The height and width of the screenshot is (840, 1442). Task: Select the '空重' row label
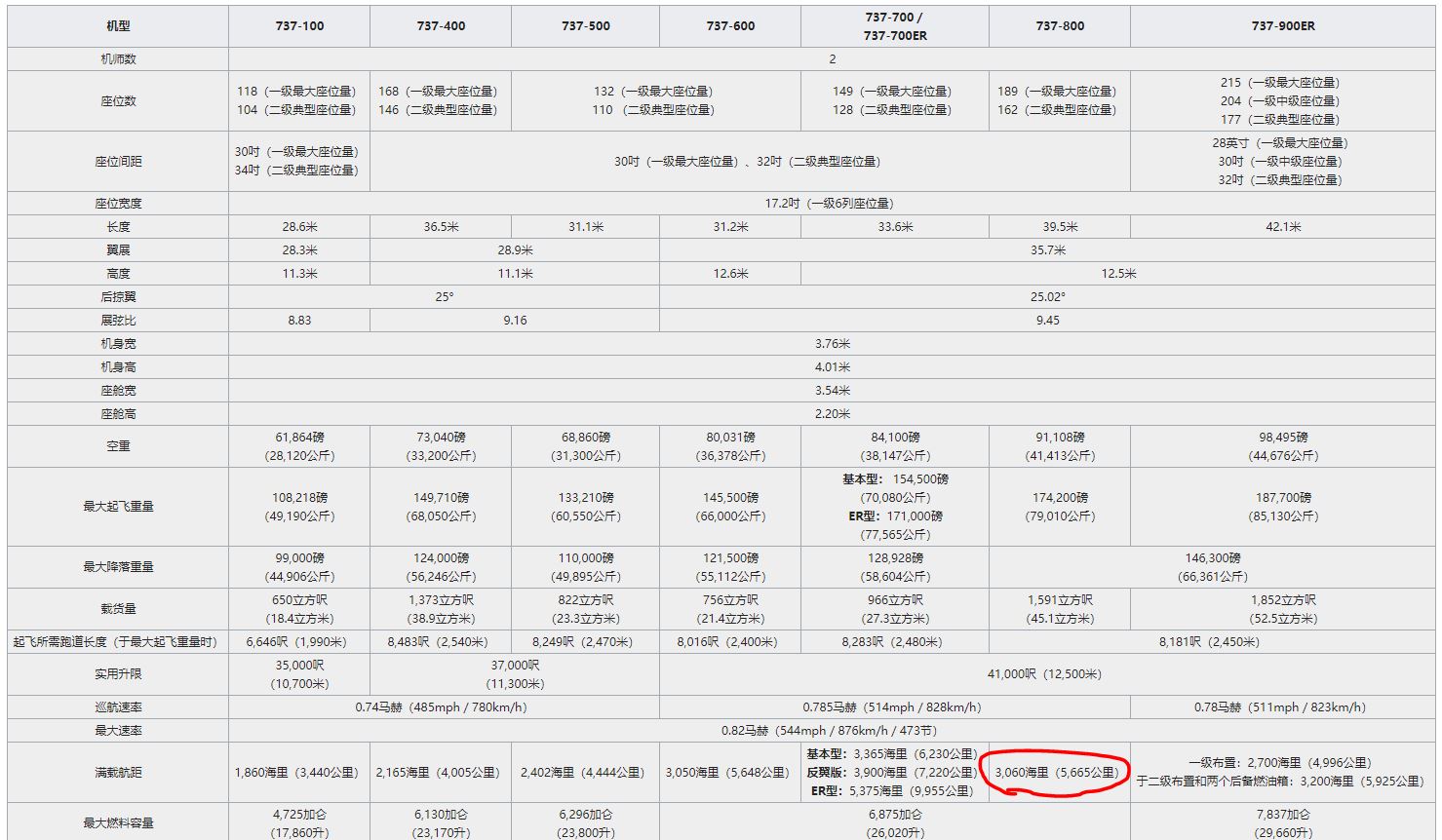[118, 446]
